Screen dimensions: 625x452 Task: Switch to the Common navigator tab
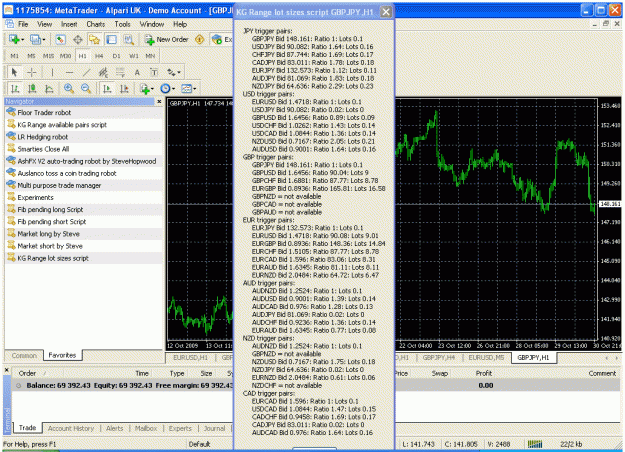click(24, 356)
